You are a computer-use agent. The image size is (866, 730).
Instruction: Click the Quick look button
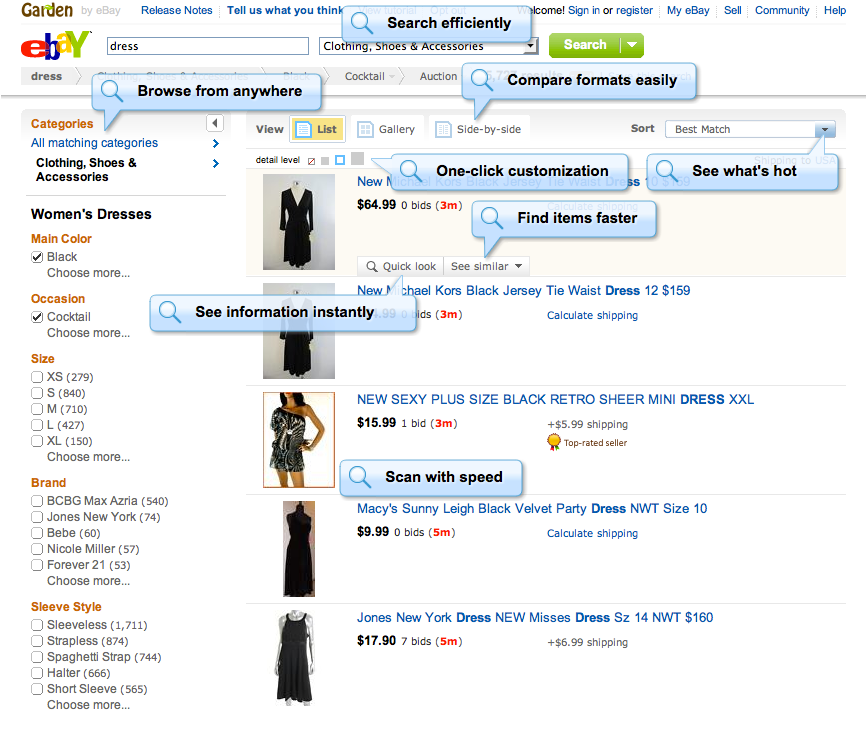pyautogui.click(x=401, y=267)
